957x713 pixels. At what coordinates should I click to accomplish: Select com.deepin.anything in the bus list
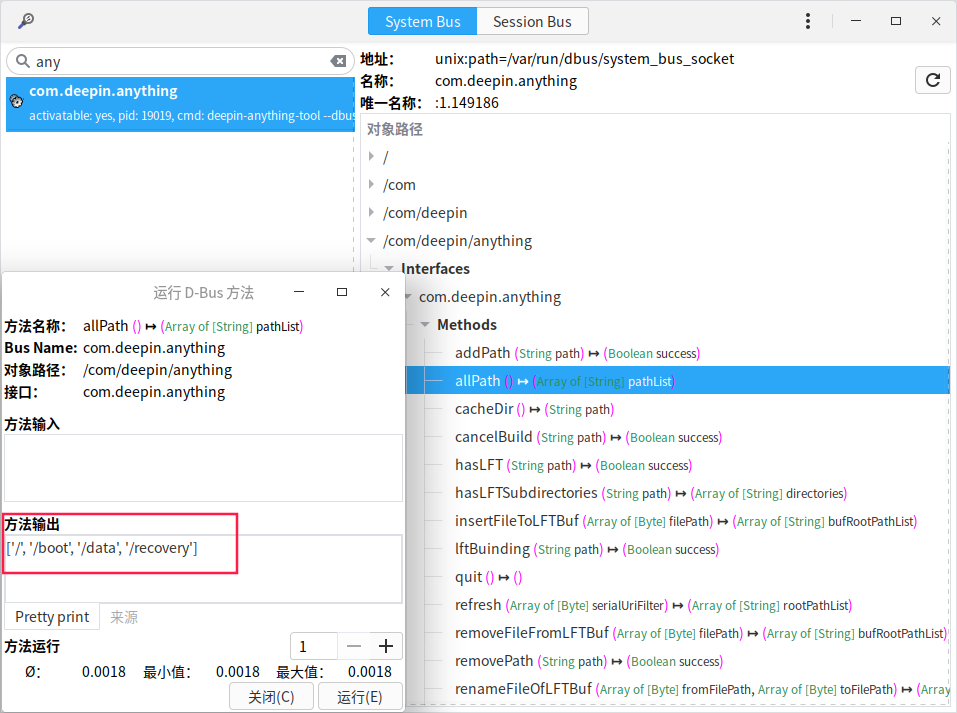pyautogui.click(x=180, y=104)
